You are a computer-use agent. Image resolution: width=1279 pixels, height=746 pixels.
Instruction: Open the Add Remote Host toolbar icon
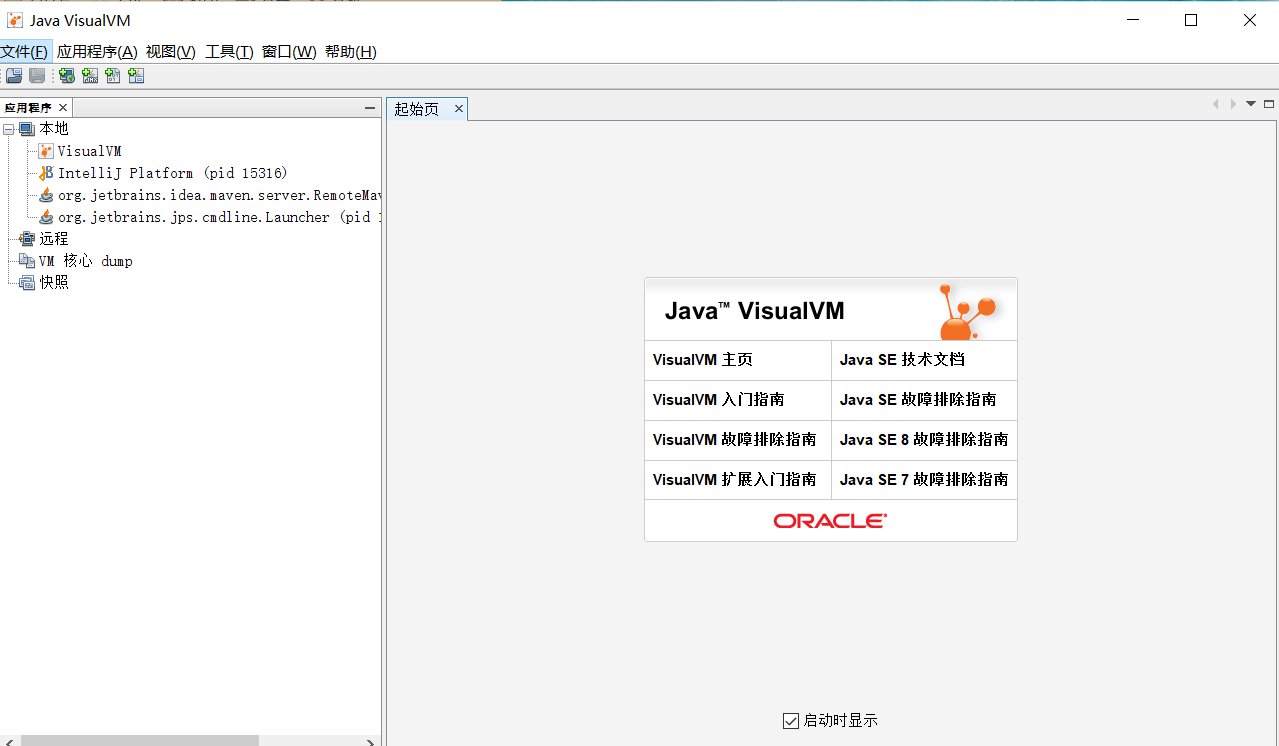(x=66, y=75)
